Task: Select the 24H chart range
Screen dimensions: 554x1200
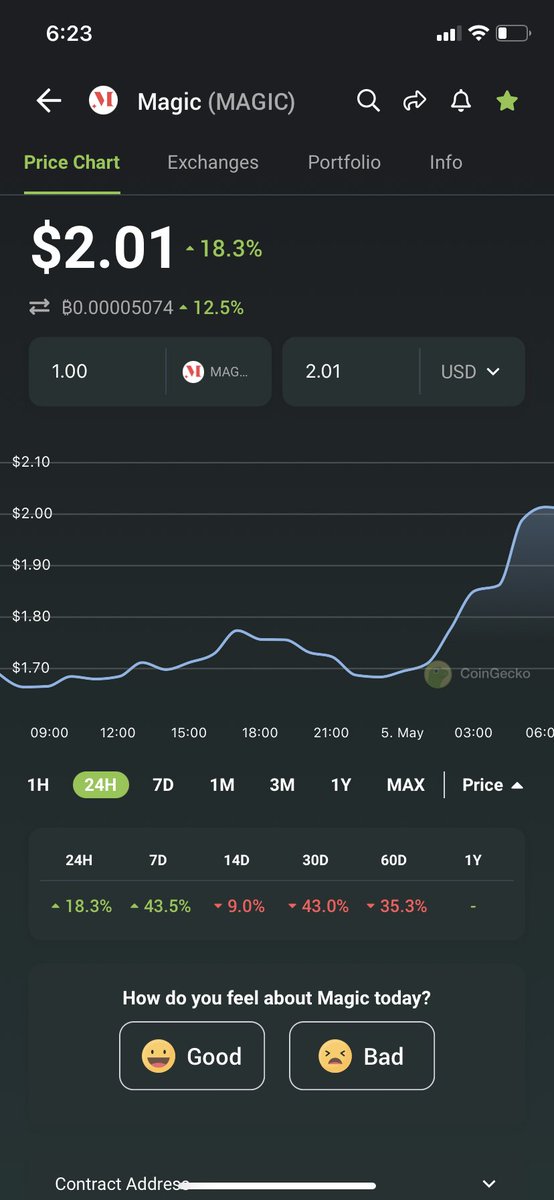Action: click(x=101, y=785)
